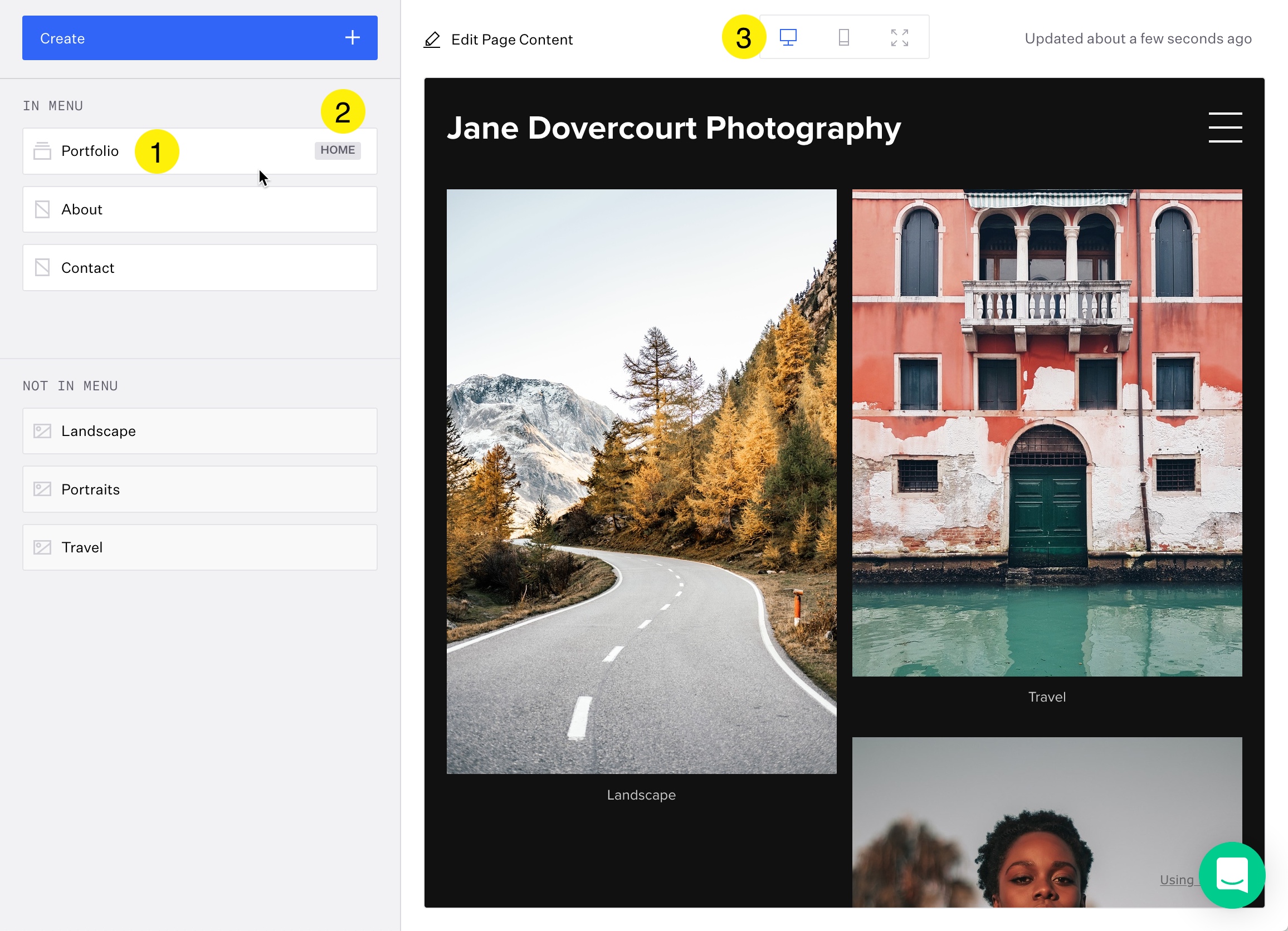Open the green chat support bubble
The height and width of the screenshot is (931, 1288).
(1231, 874)
